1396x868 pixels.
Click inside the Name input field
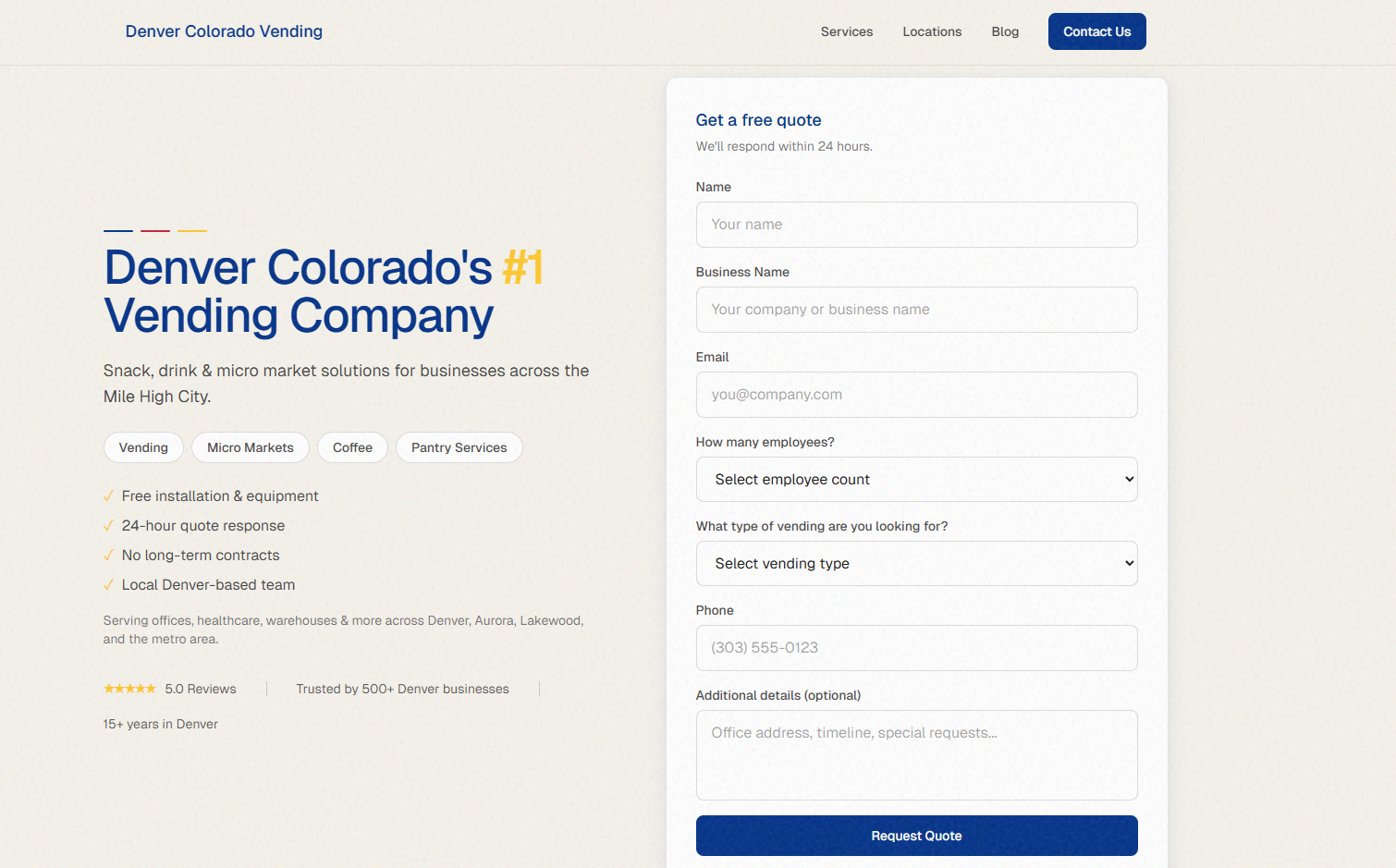[916, 225]
